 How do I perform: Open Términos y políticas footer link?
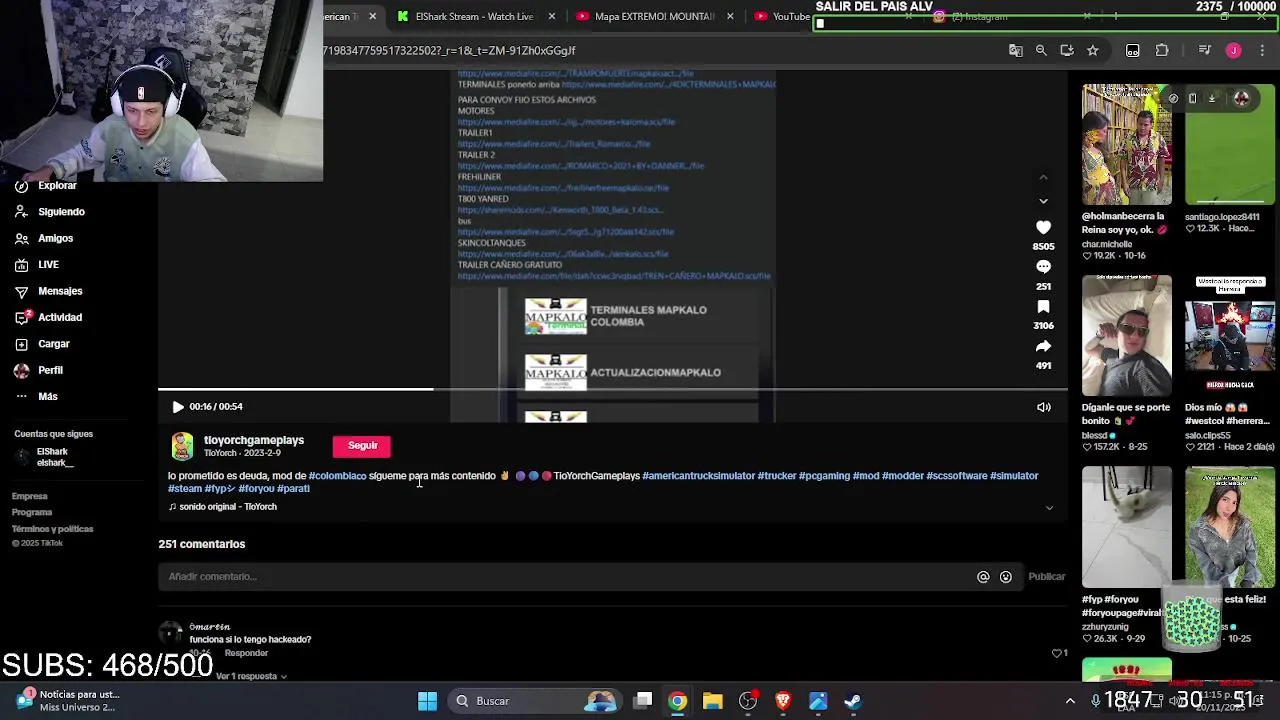coord(52,529)
